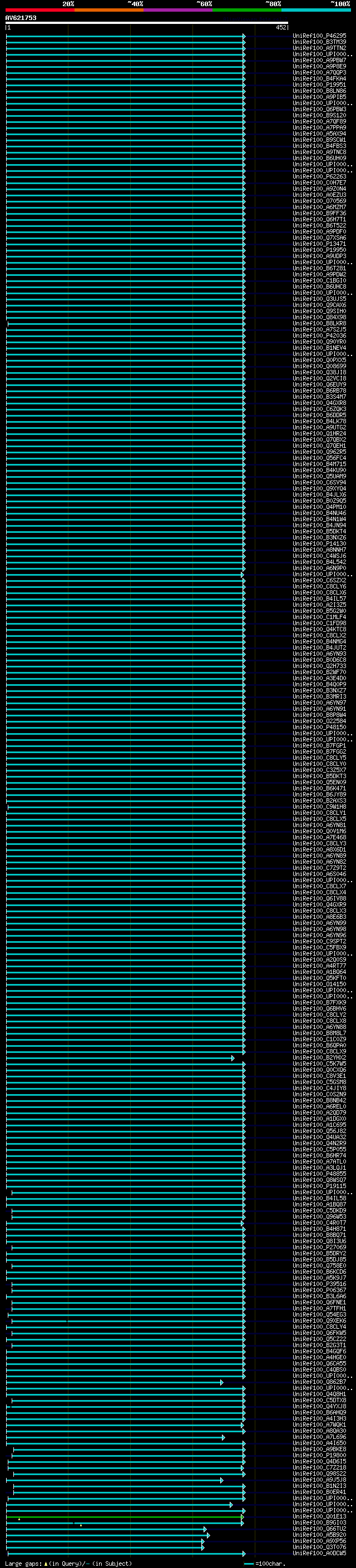This screenshot has width=356, height=1568.
Task: Click sequence ID UniRef100_B4H871
Action: pyautogui.click(x=319, y=1228)
